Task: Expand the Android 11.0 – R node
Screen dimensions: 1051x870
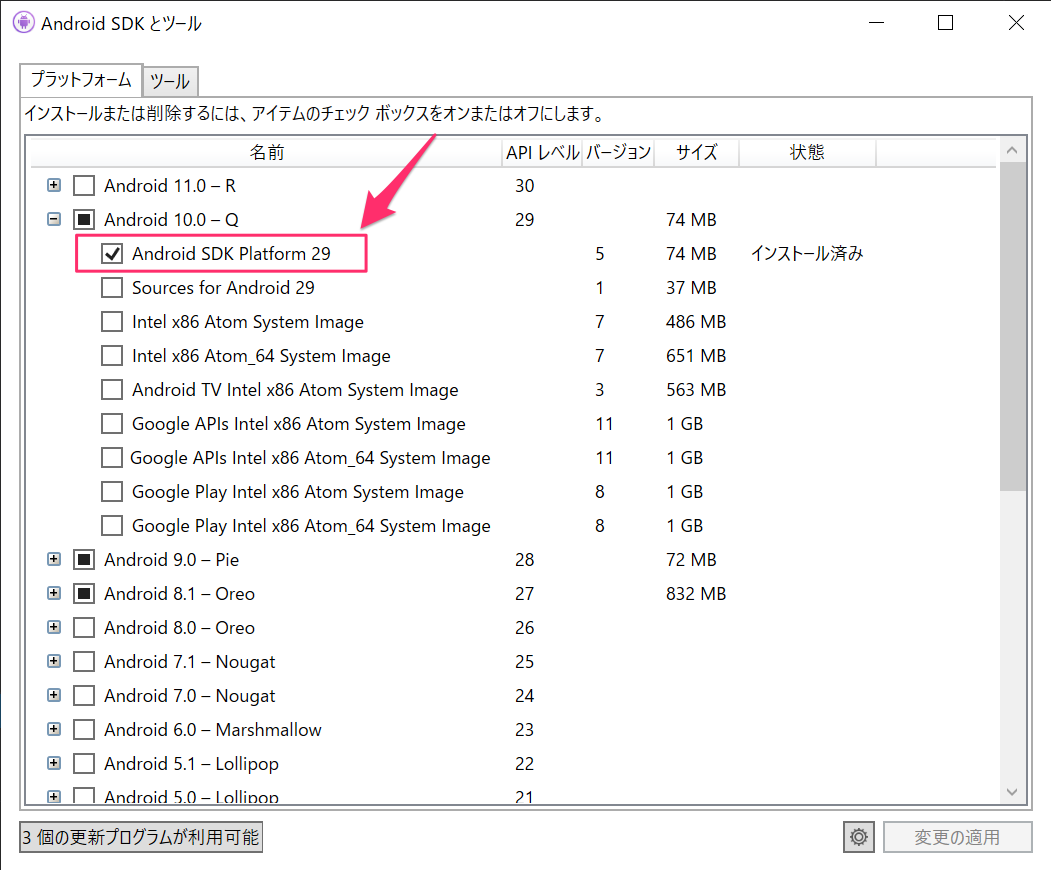Action: (x=54, y=185)
